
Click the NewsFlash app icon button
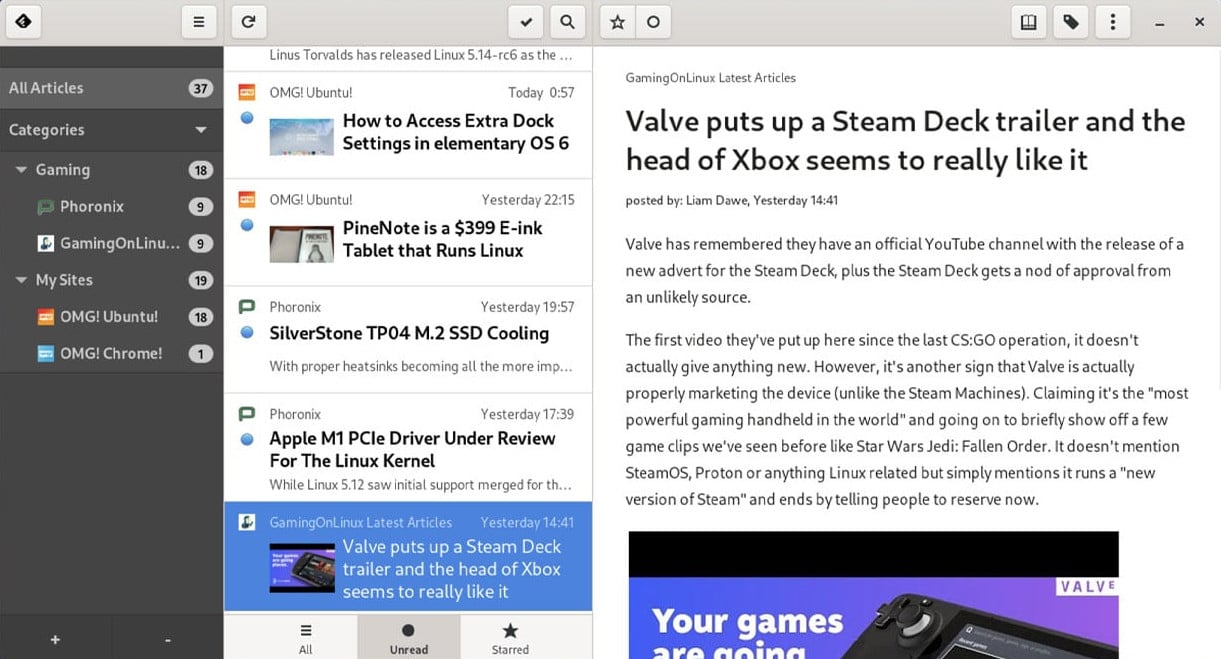pos(22,21)
